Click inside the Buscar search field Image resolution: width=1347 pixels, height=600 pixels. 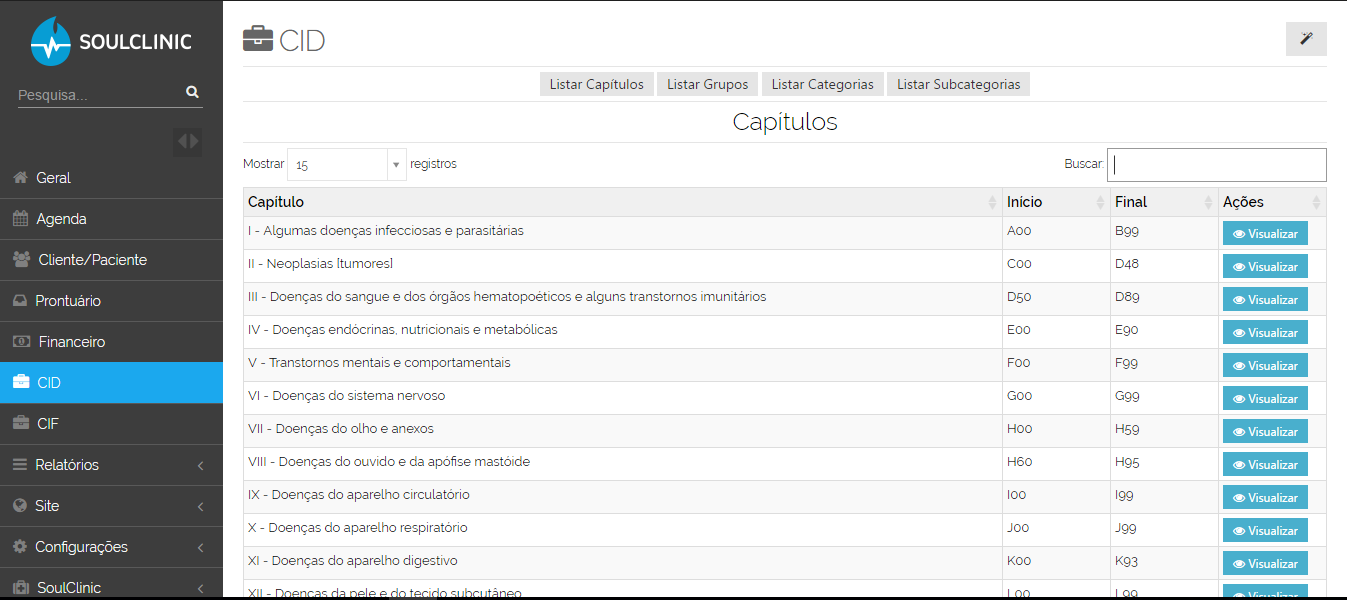(x=1216, y=164)
